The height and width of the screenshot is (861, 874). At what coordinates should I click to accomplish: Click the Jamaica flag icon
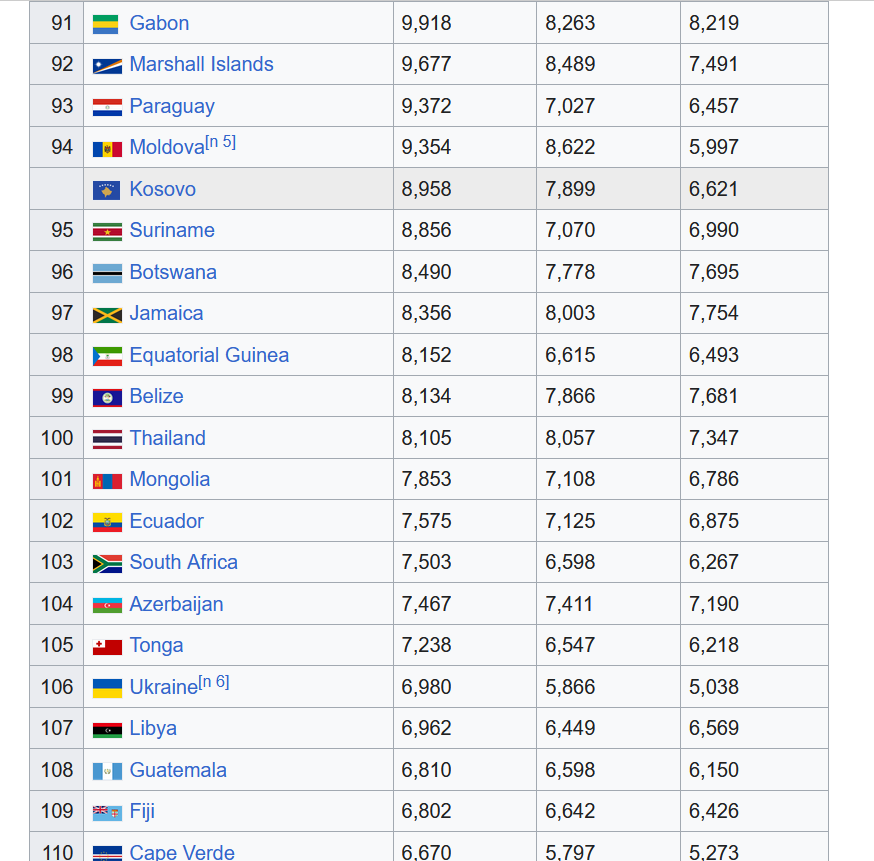[x=107, y=315]
